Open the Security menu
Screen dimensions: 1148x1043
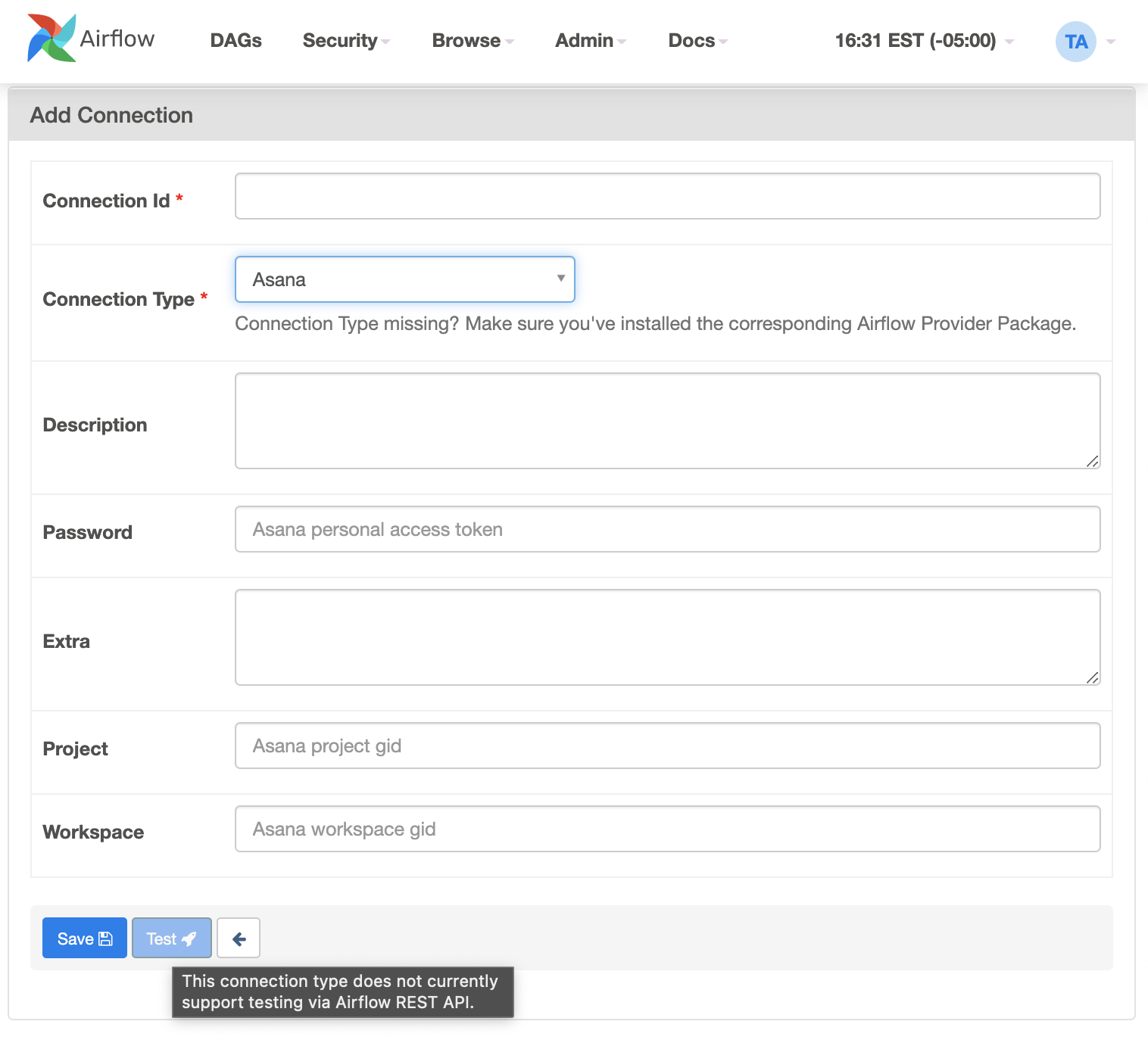[346, 41]
